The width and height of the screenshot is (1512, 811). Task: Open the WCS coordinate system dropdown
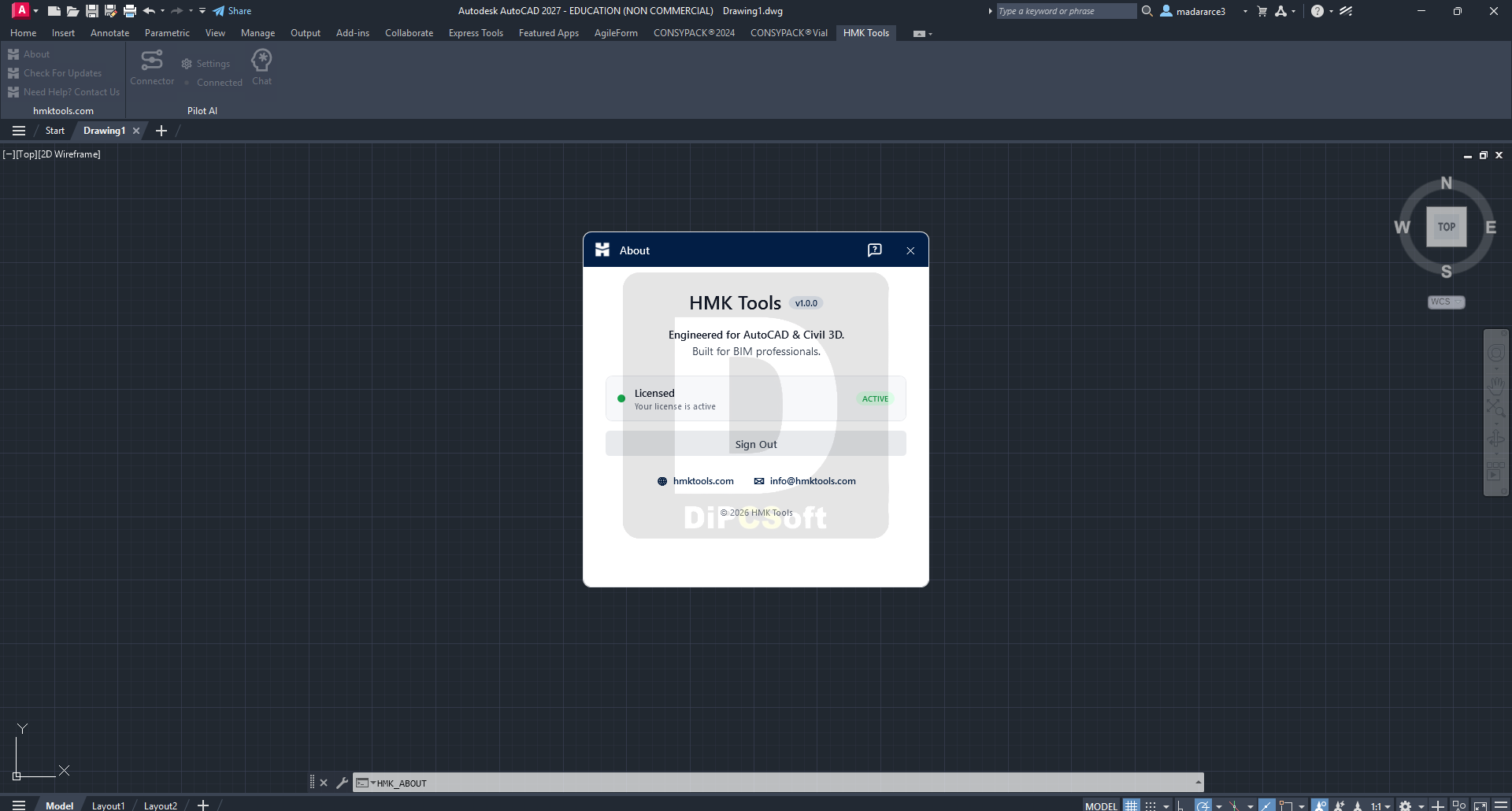coord(1447,302)
